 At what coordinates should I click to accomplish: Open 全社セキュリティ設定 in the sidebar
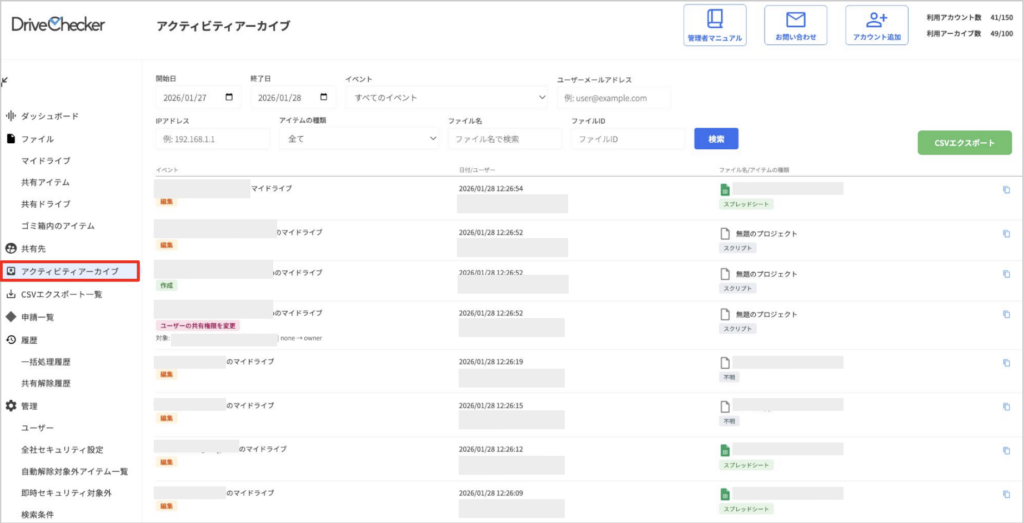62,450
